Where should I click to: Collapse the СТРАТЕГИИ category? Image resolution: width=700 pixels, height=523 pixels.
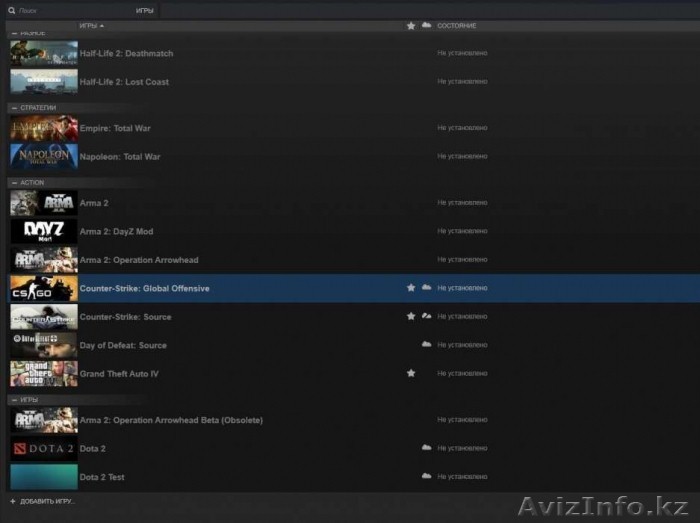pyautogui.click(x=14, y=108)
